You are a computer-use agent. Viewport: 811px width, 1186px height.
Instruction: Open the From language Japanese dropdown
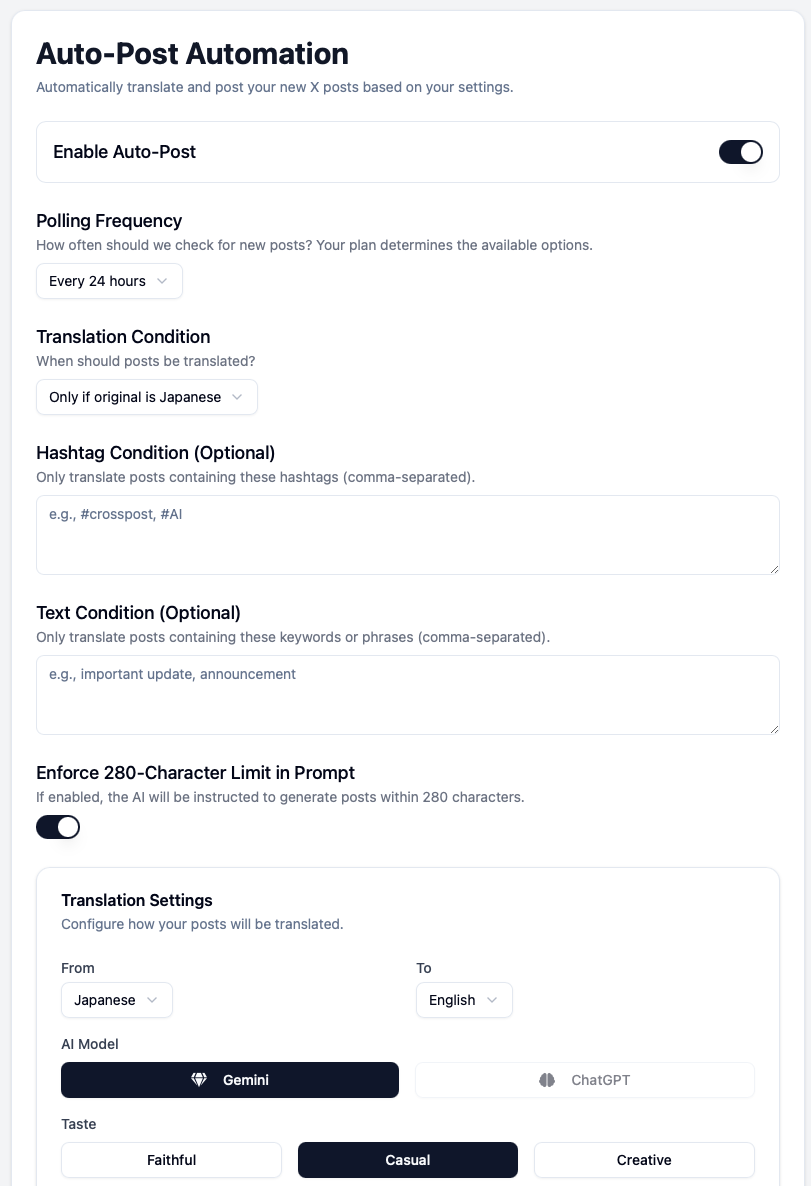[116, 1000]
